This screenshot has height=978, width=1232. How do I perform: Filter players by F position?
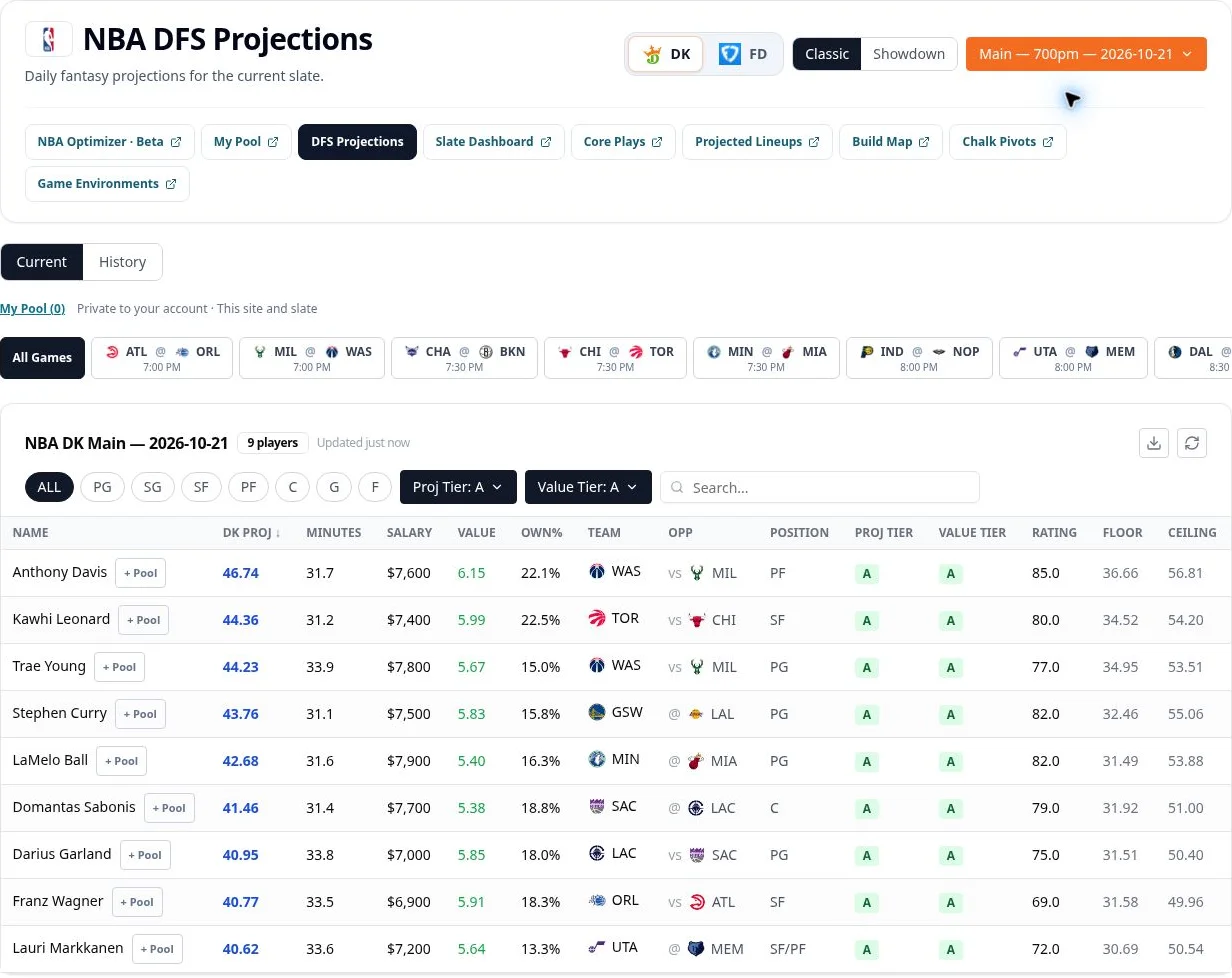375,487
